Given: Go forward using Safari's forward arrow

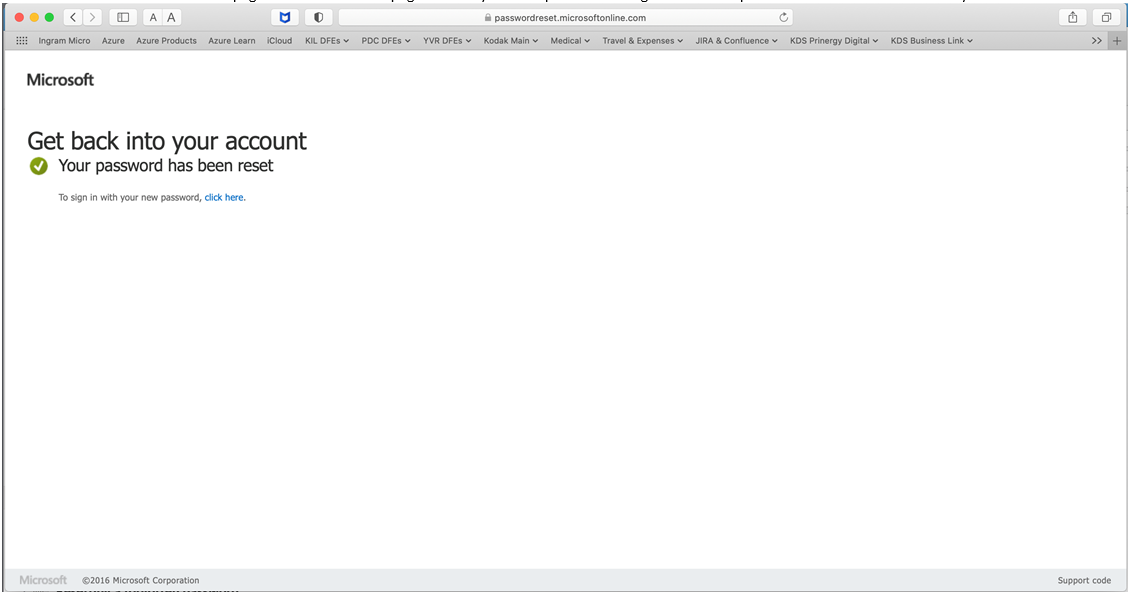Looking at the screenshot, I should pos(92,17).
